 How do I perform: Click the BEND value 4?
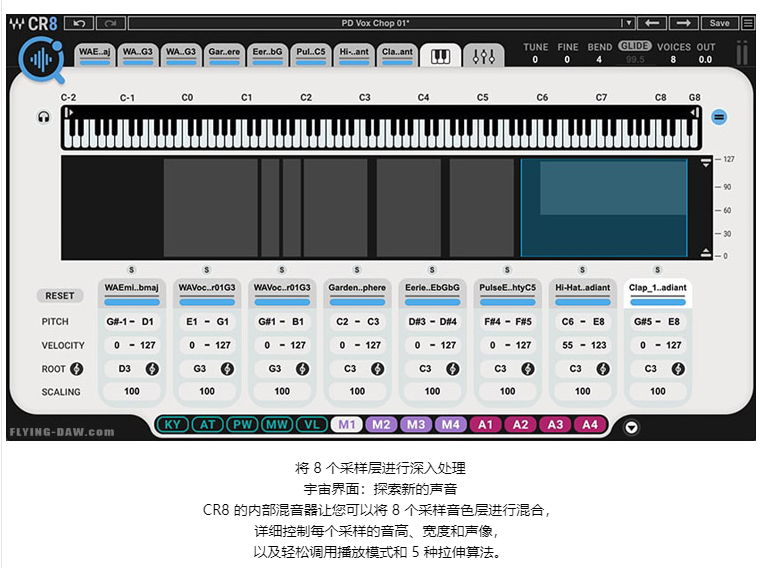[599, 60]
